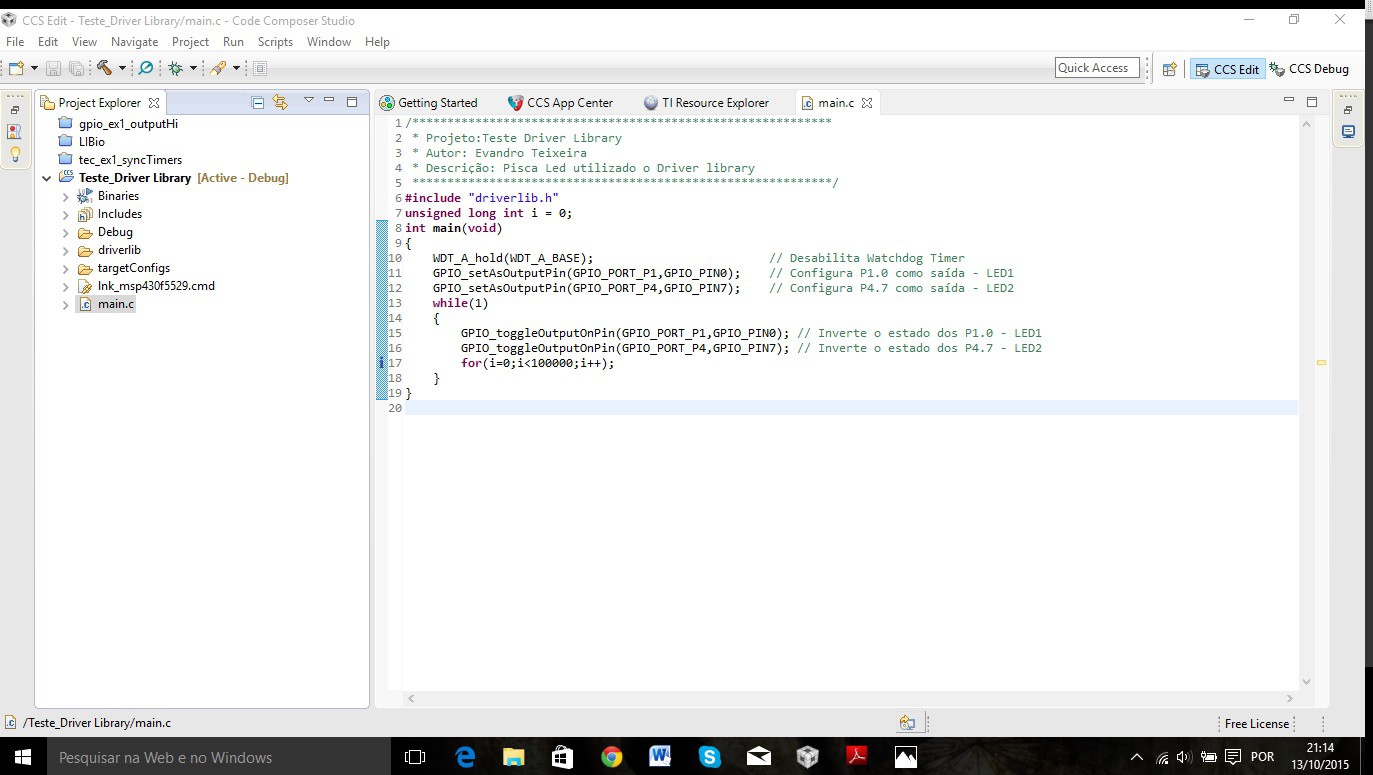Click the Windows Start button
This screenshot has height=775, width=1373.
(24, 757)
